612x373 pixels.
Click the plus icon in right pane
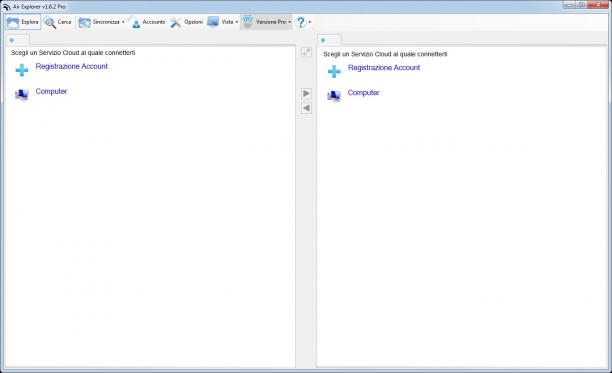coord(334,71)
